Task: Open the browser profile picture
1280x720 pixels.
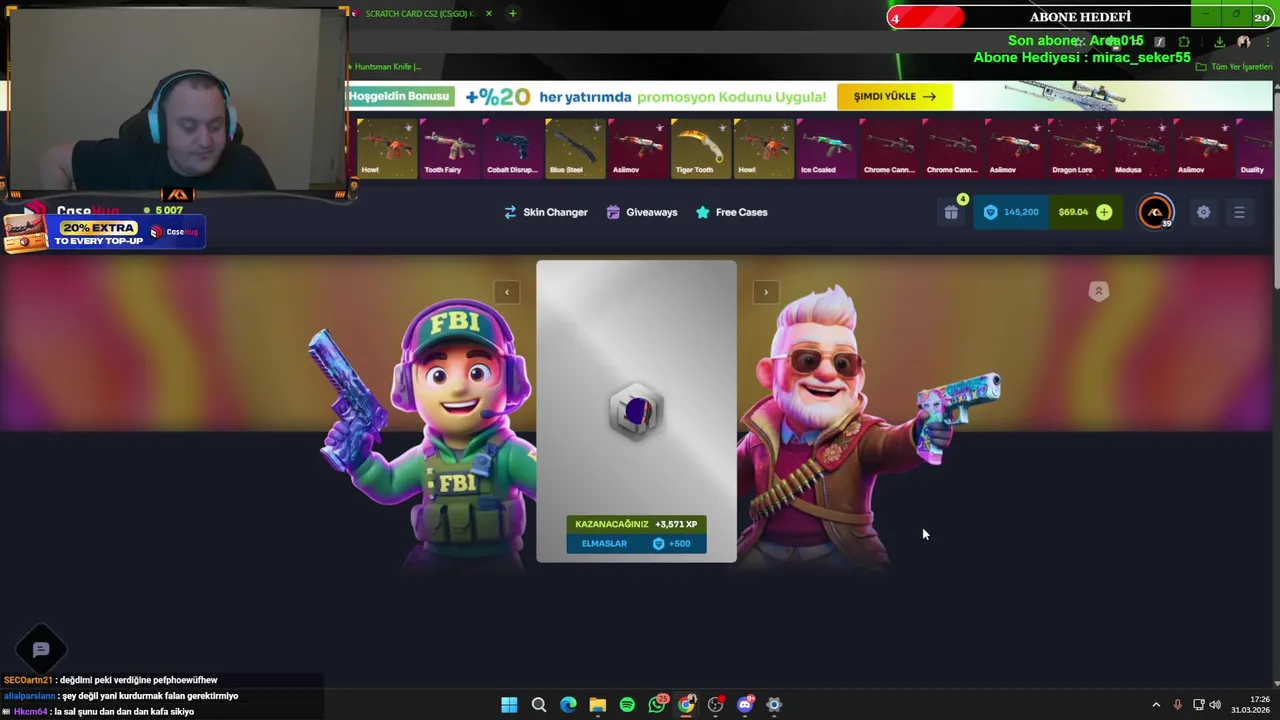Action: (x=1244, y=42)
